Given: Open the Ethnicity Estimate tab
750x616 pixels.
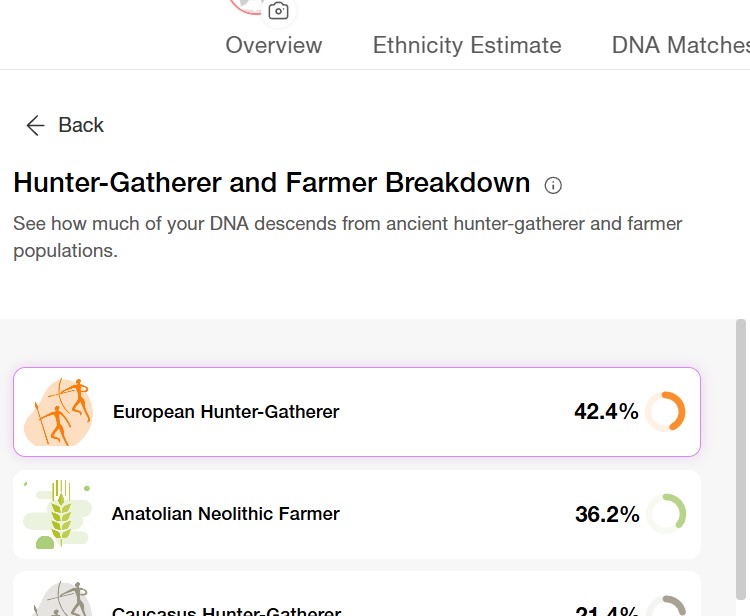Looking at the screenshot, I should tap(467, 45).
